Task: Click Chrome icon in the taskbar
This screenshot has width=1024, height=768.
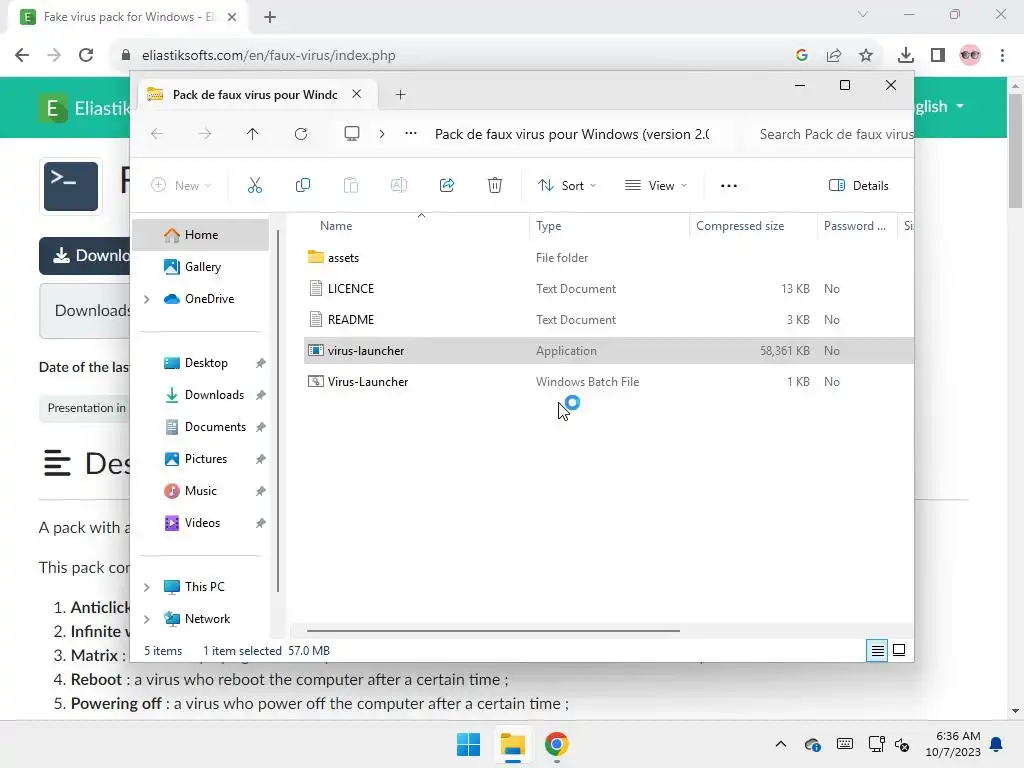Action: [556, 744]
